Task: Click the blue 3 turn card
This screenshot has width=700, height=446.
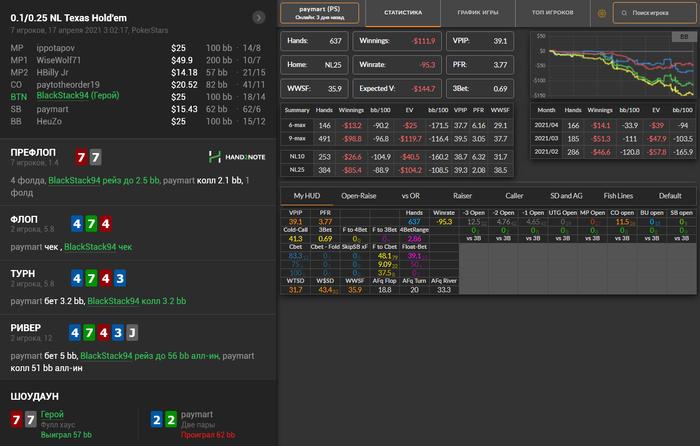Action: [120, 279]
